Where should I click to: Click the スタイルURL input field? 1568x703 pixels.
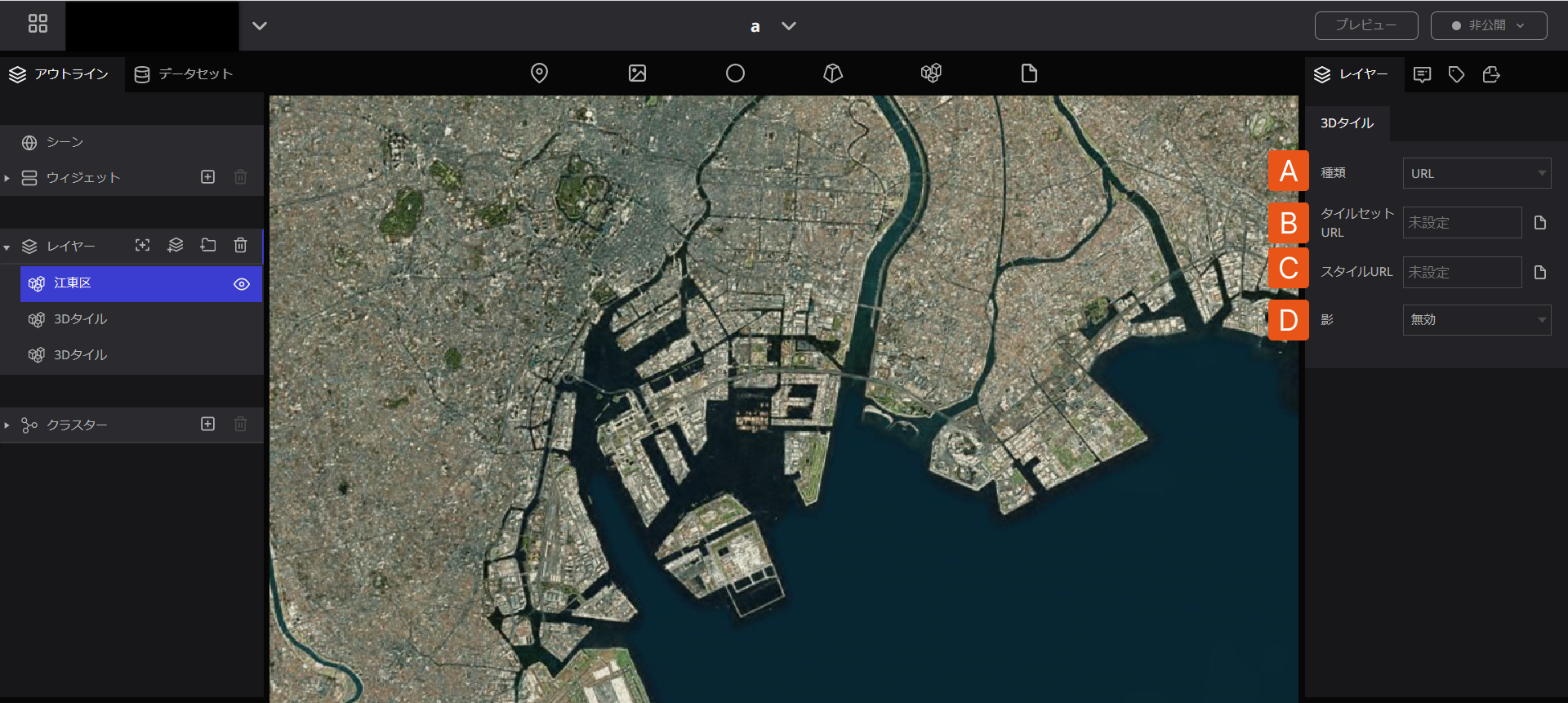click(1462, 272)
